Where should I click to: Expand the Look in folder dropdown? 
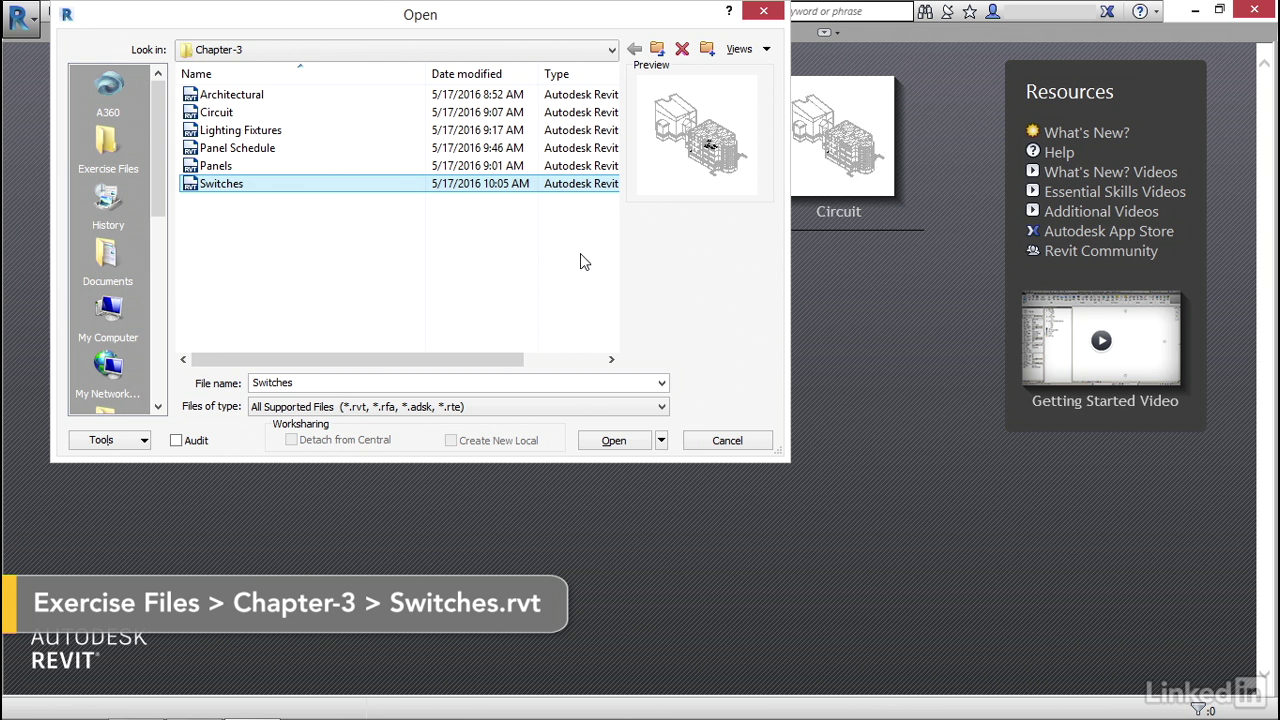pos(611,50)
